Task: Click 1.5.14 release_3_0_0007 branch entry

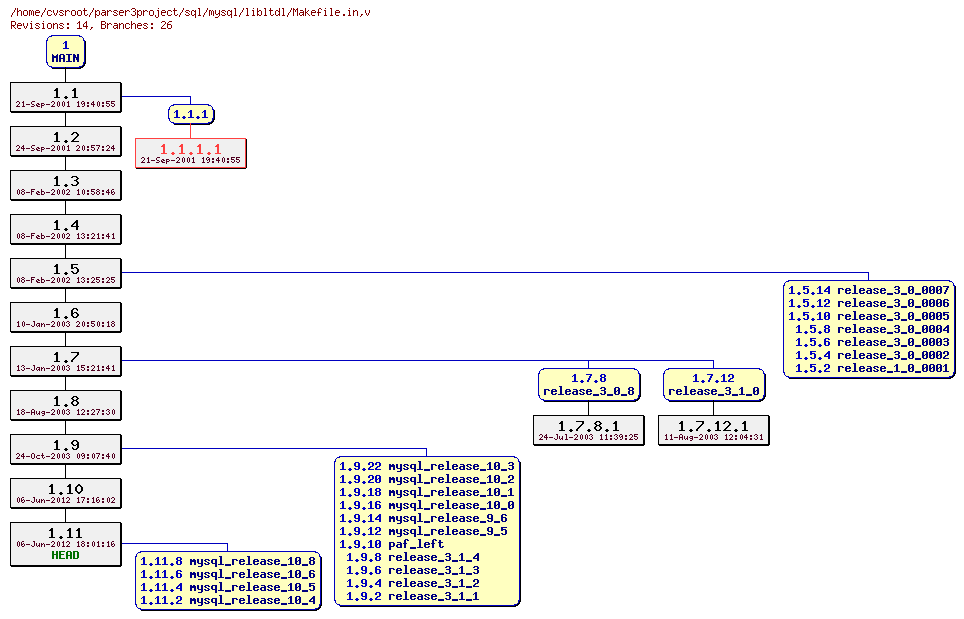Action: coord(869,290)
